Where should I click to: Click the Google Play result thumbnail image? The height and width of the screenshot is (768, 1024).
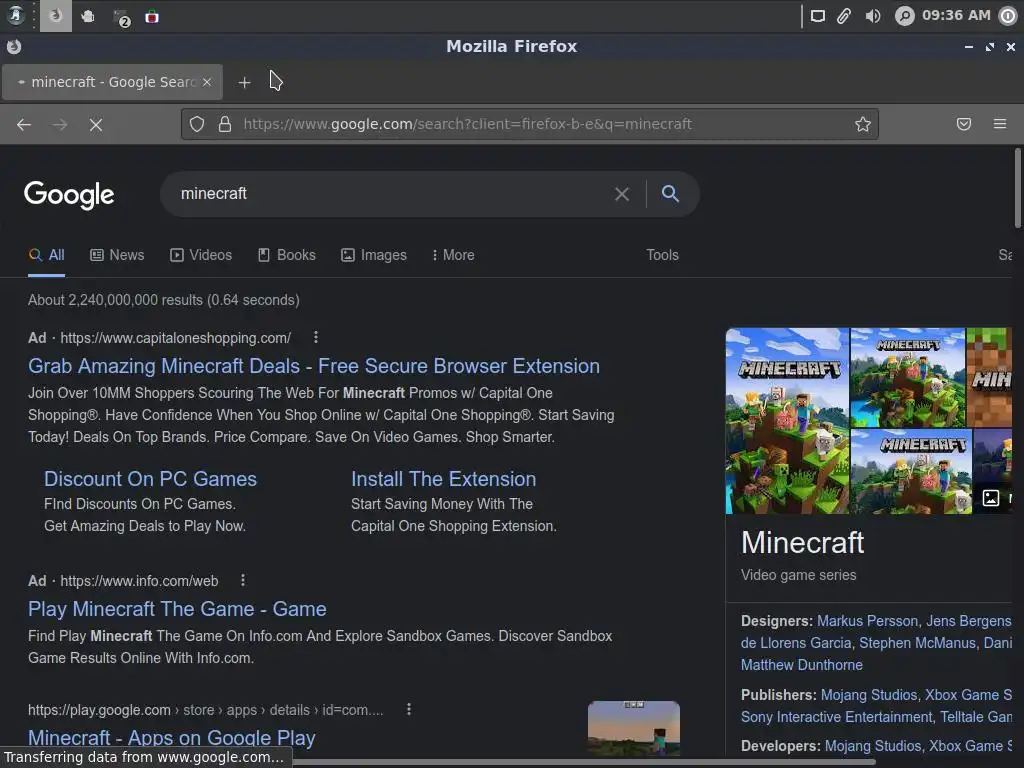[633, 728]
